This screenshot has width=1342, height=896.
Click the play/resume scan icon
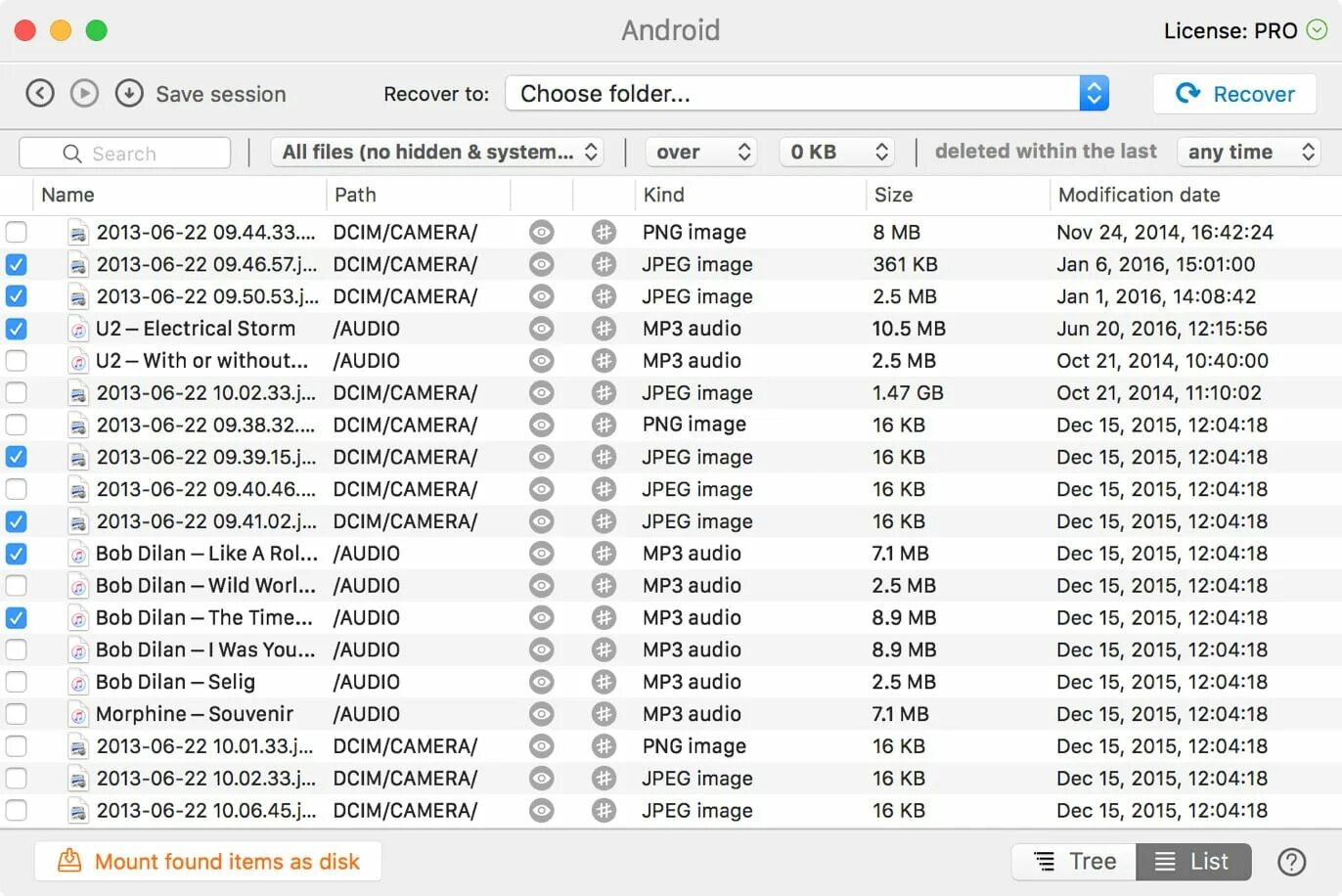pos(84,93)
